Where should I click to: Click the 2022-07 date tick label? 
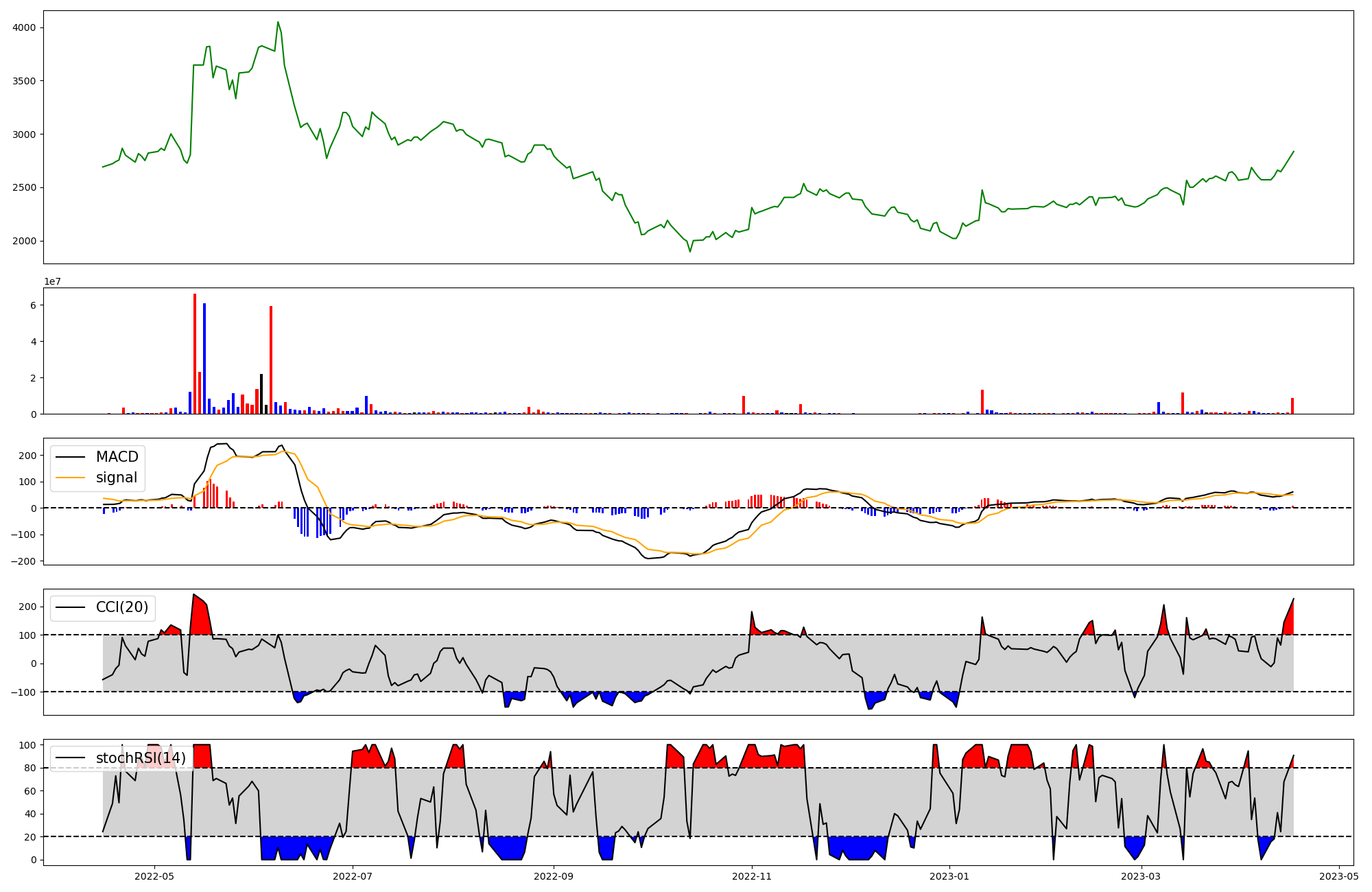353,876
